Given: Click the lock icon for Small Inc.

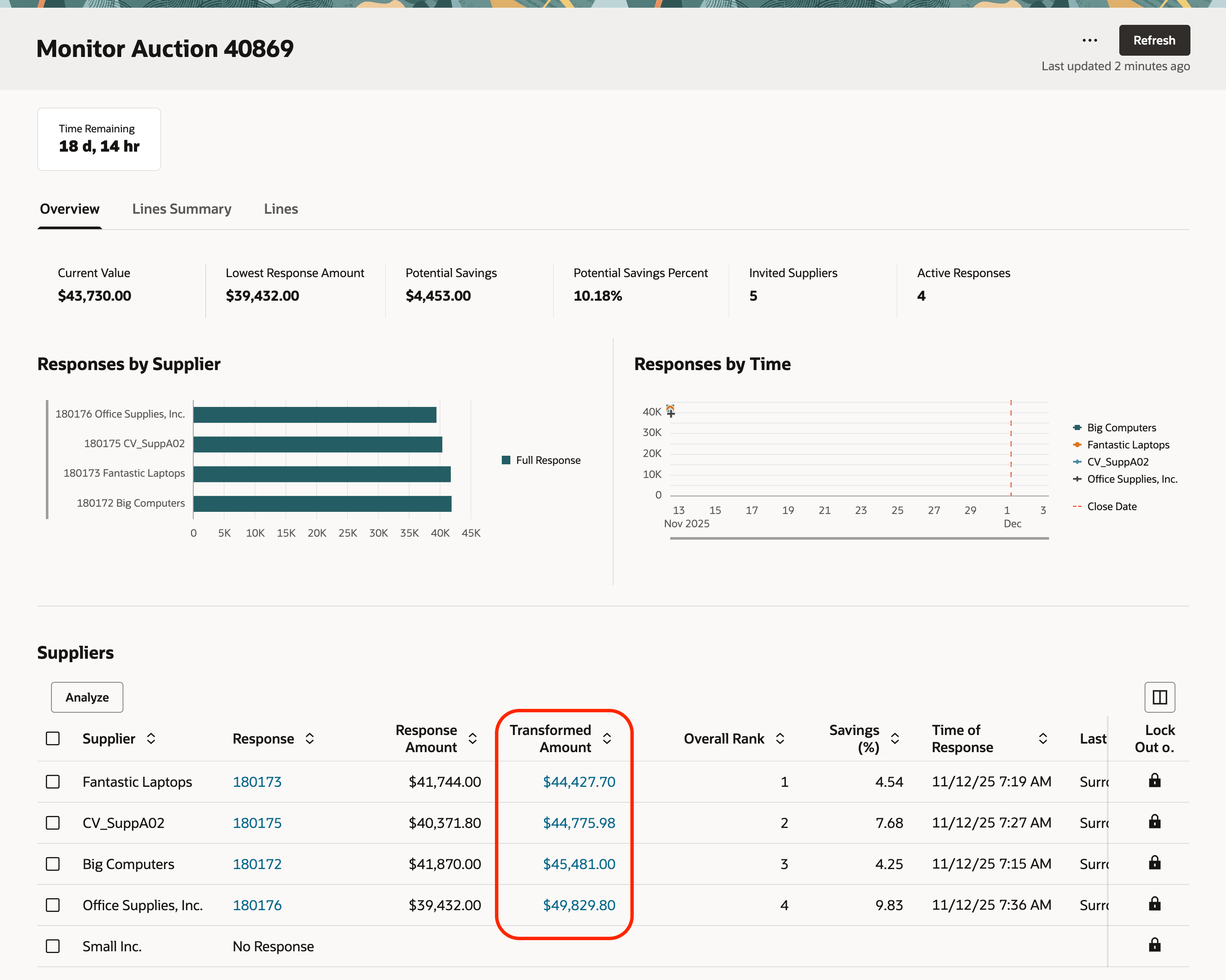Looking at the screenshot, I should pos(1154,946).
